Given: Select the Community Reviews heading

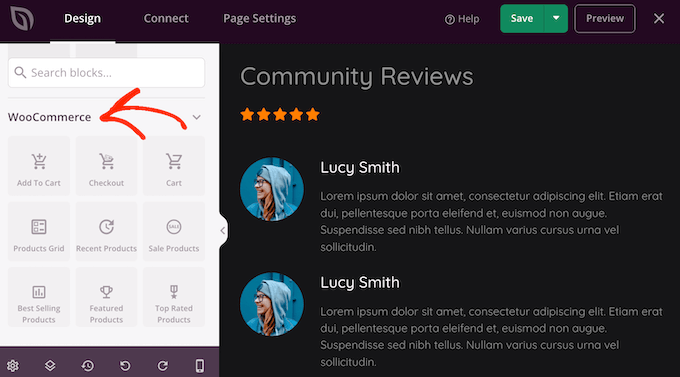Looking at the screenshot, I should point(356,76).
